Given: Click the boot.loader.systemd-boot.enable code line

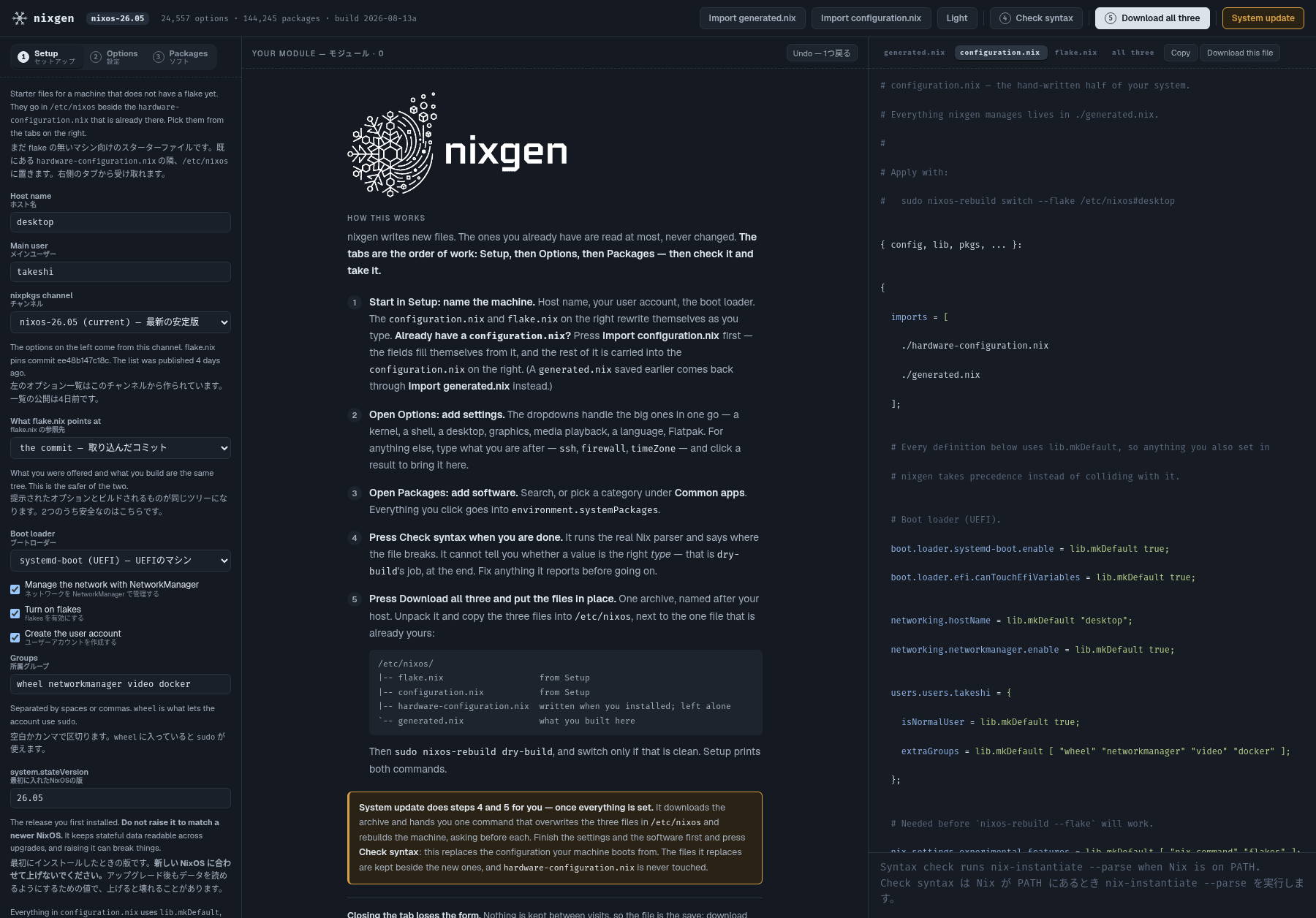Looking at the screenshot, I should pyautogui.click(x=1029, y=549).
